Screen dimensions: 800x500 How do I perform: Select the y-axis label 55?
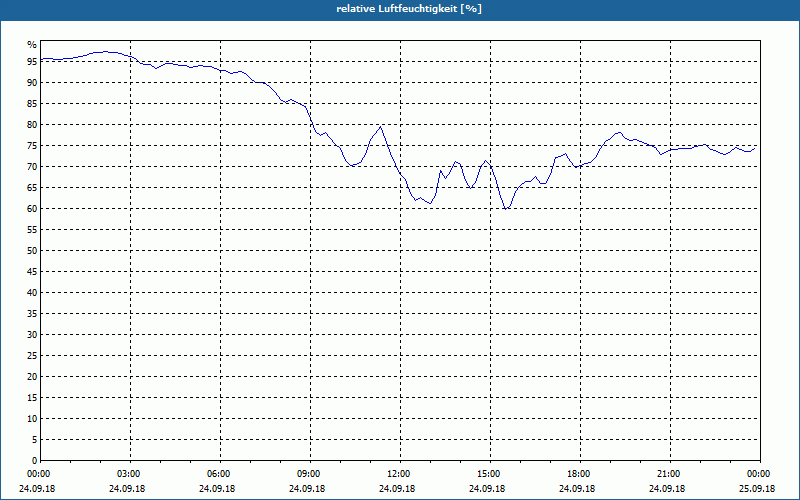coord(32,230)
